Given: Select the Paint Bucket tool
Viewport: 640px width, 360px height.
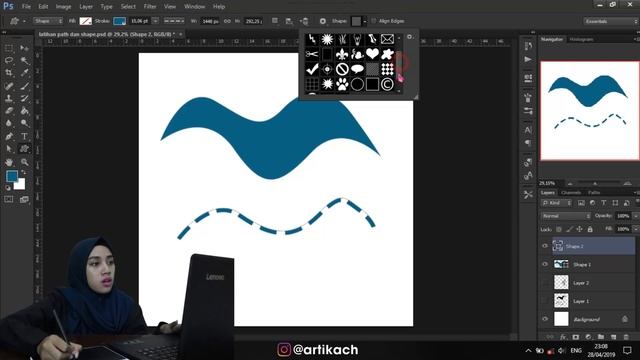Looking at the screenshot, I should click(24, 111).
